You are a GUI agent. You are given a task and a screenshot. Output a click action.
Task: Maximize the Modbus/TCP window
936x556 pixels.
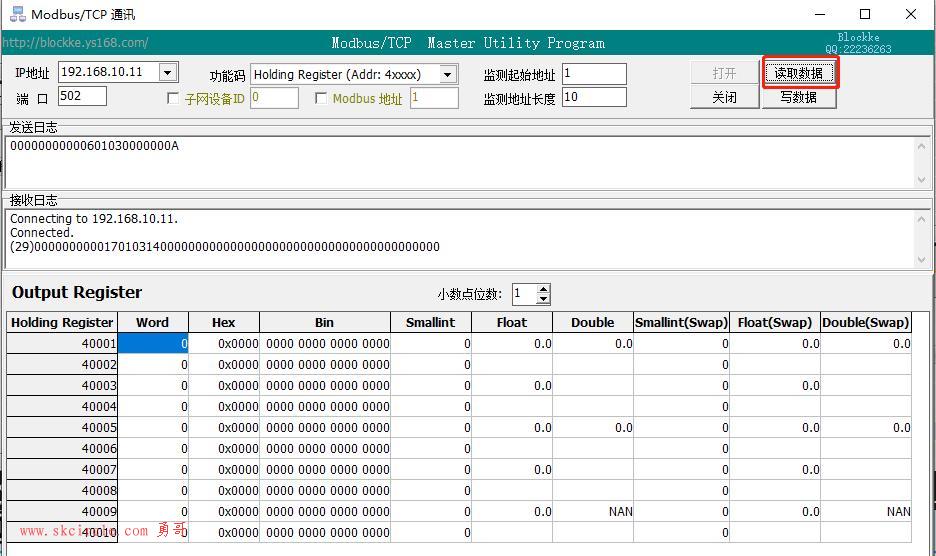[865, 14]
